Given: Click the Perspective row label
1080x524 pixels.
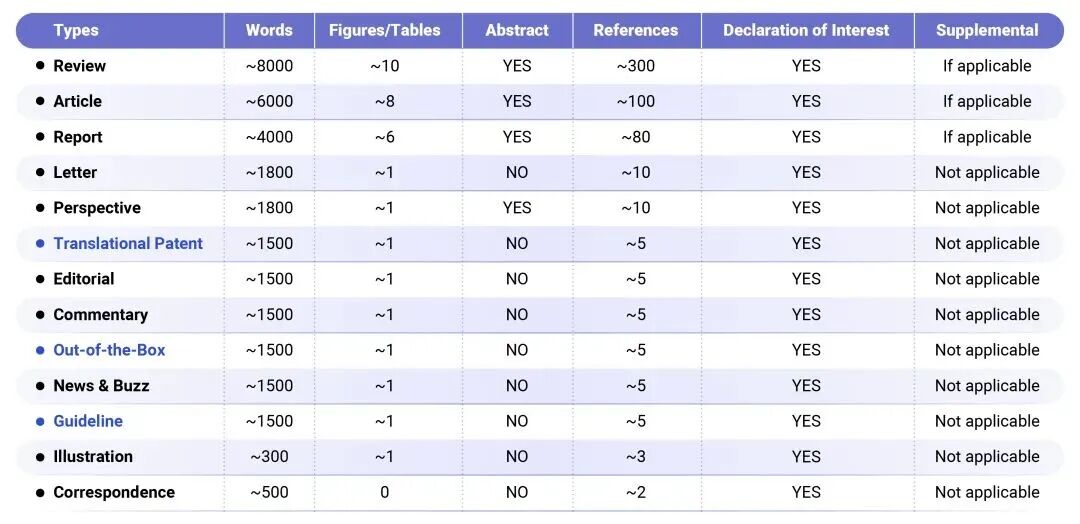Looking at the screenshot, I should coord(97,208).
